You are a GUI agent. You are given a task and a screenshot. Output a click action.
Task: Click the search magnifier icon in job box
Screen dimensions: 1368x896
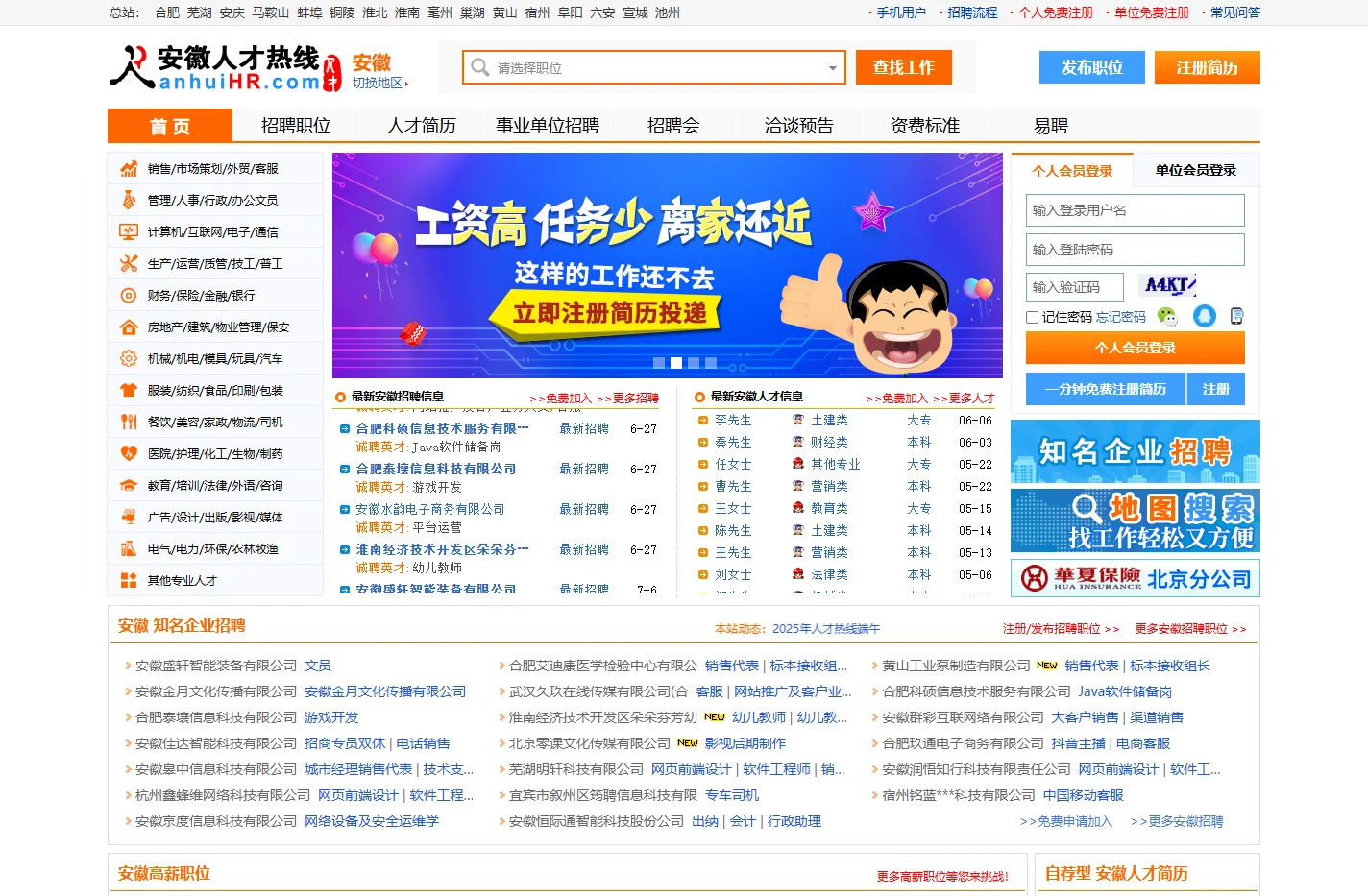(x=479, y=67)
